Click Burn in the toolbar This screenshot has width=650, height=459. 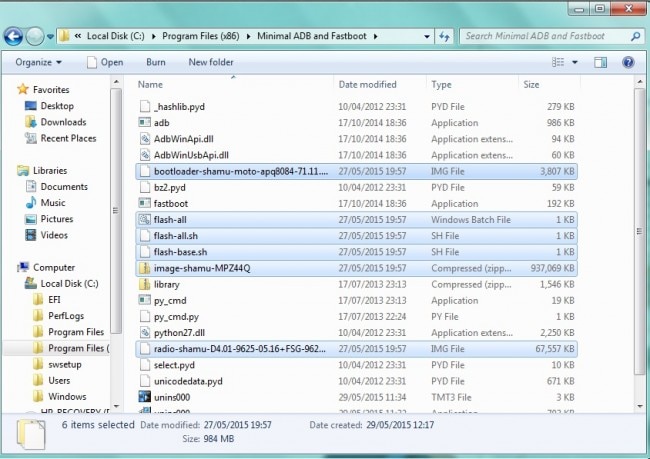coord(156,62)
